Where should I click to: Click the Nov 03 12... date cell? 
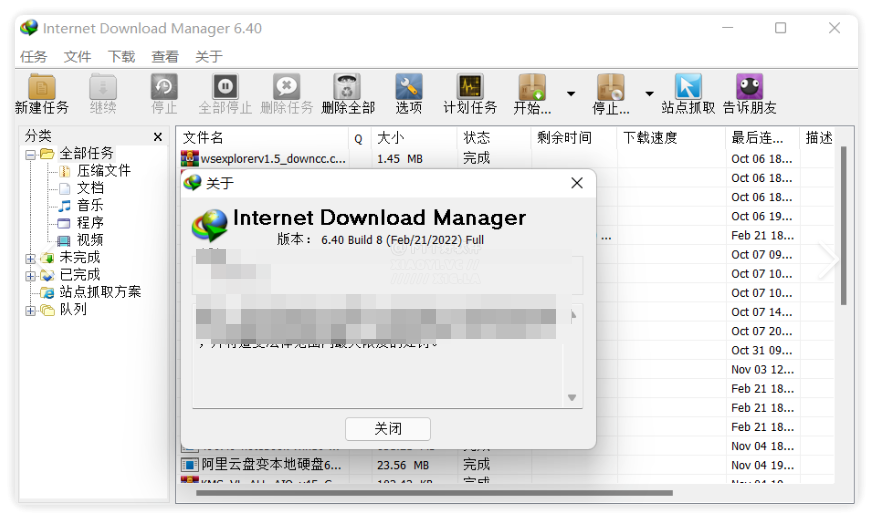pos(762,370)
